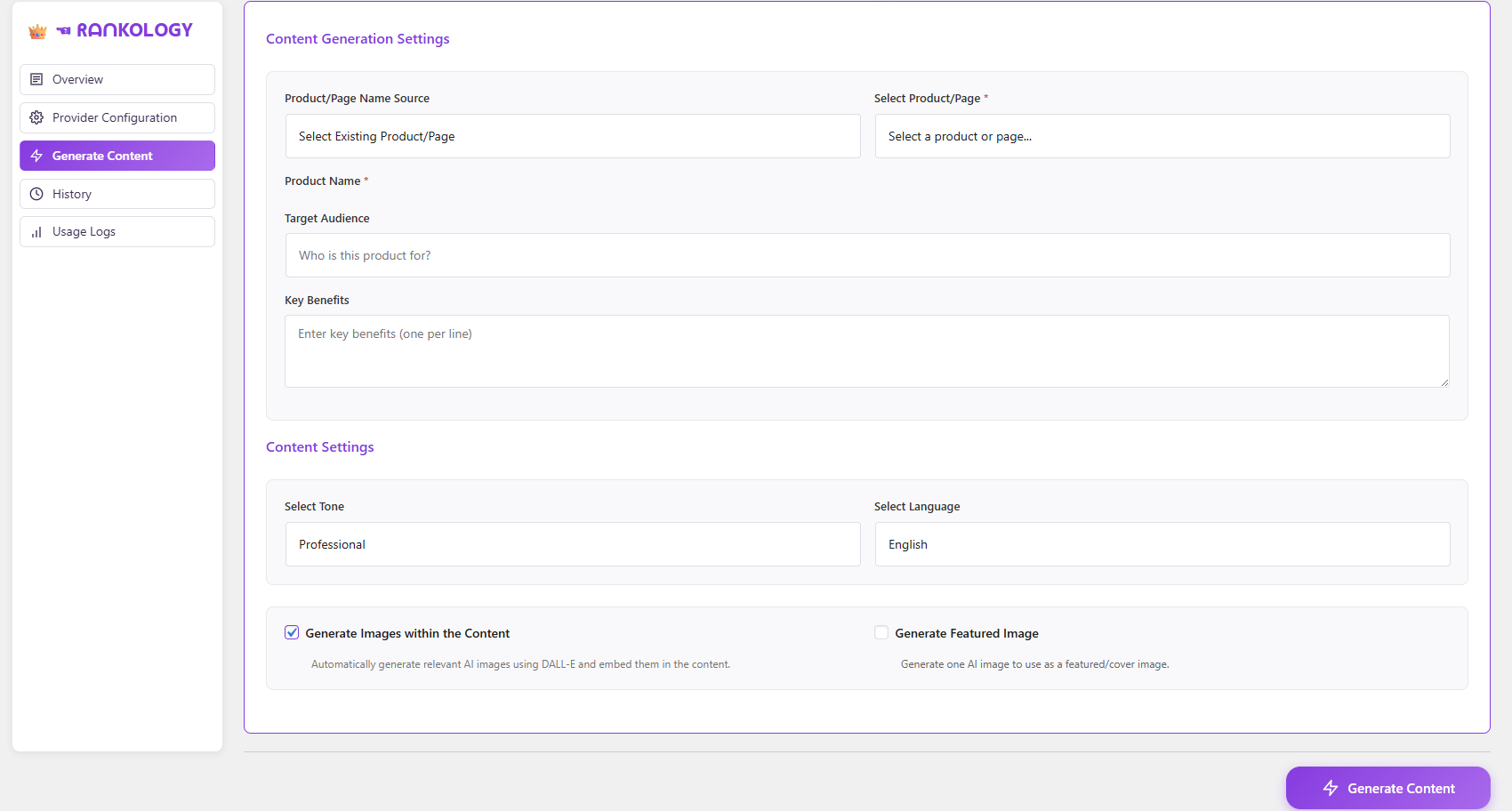1512x811 pixels.
Task: Expand the Select Language dropdown
Action: [x=1162, y=544]
